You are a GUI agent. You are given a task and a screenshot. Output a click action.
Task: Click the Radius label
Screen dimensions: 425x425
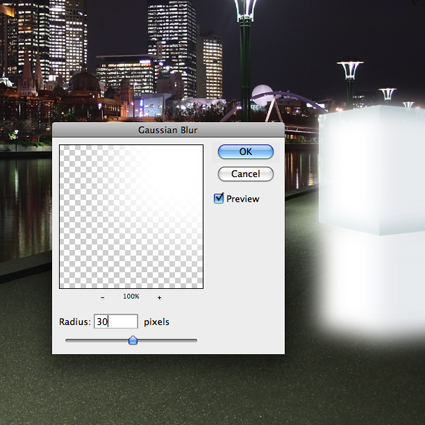point(75,322)
